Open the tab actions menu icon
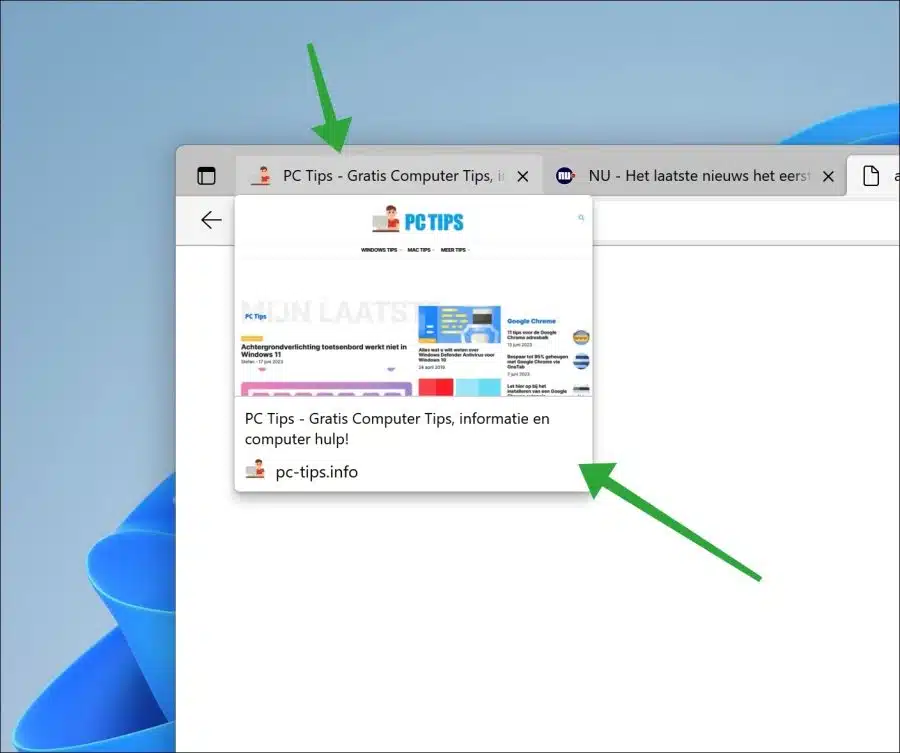 206,176
